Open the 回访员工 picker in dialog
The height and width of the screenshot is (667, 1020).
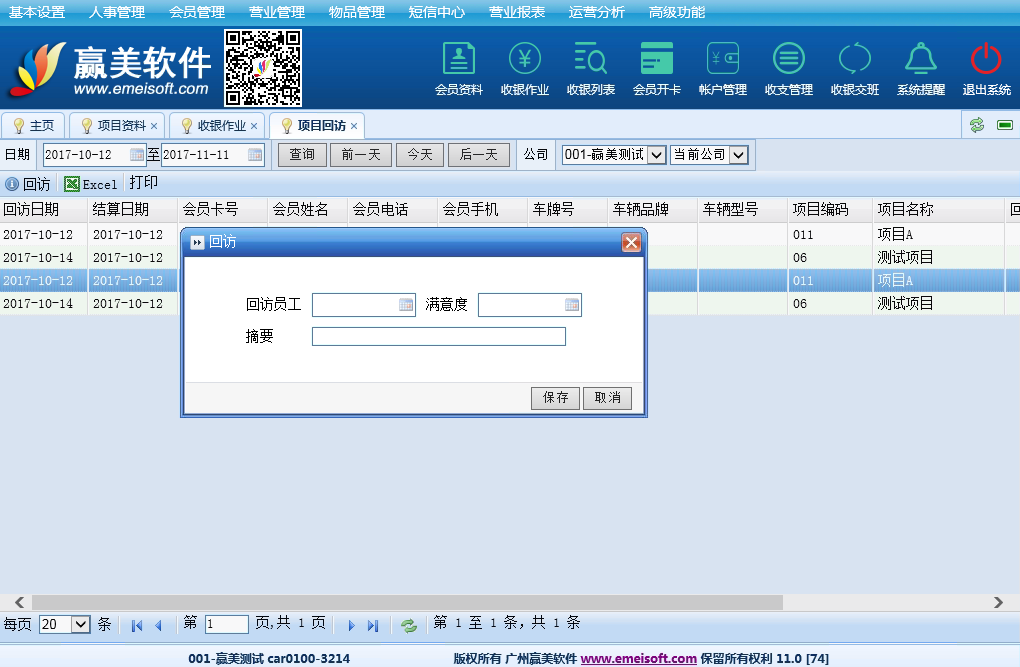[x=406, y=305]
